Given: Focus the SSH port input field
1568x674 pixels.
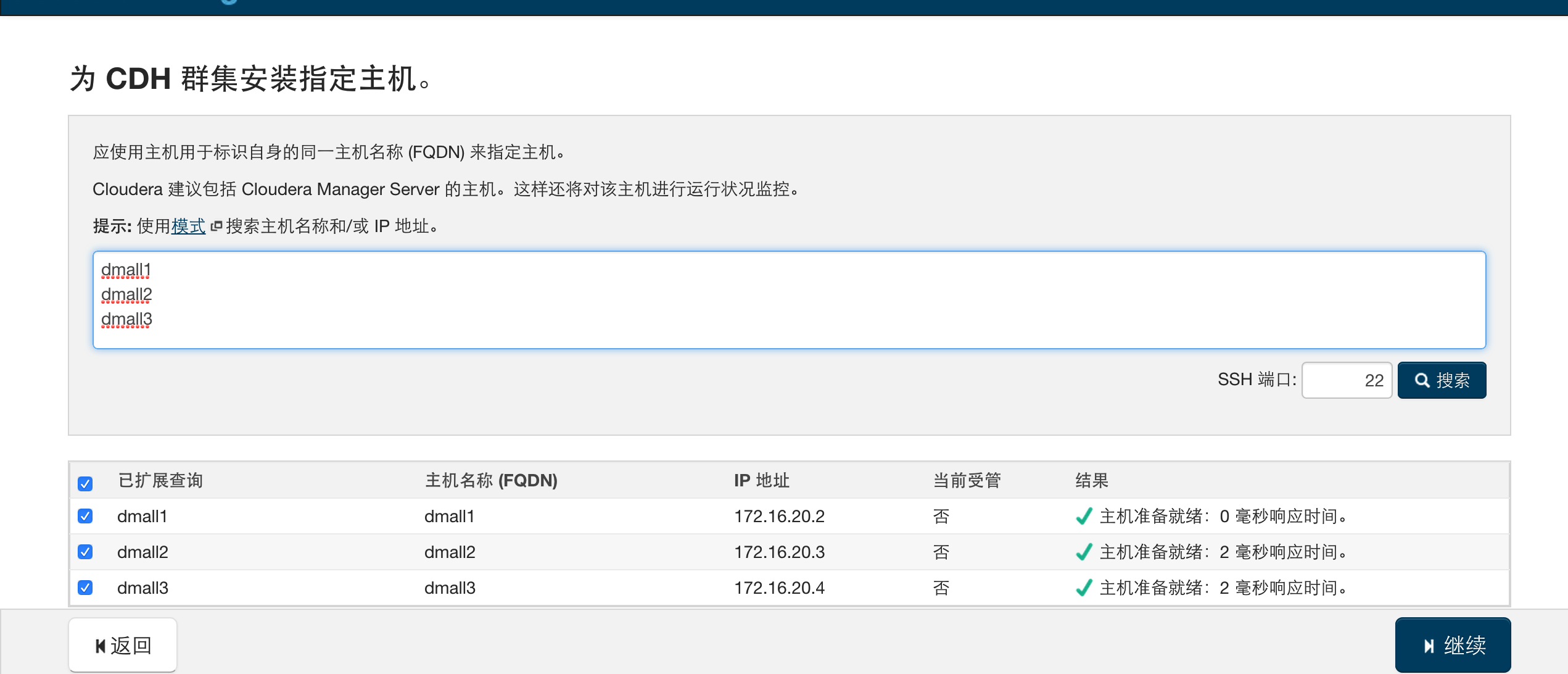Looking at the screenshot, I should pos(1347,380).
